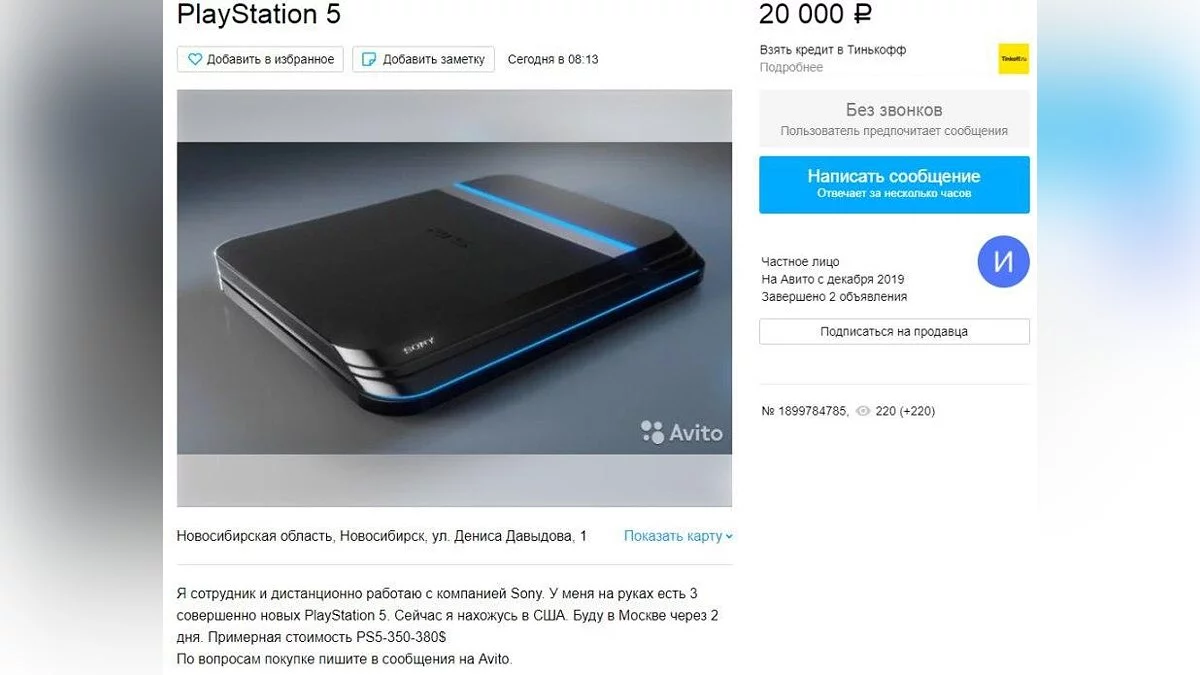Open the PlayStation 5 listing photo

pos(454,298)
